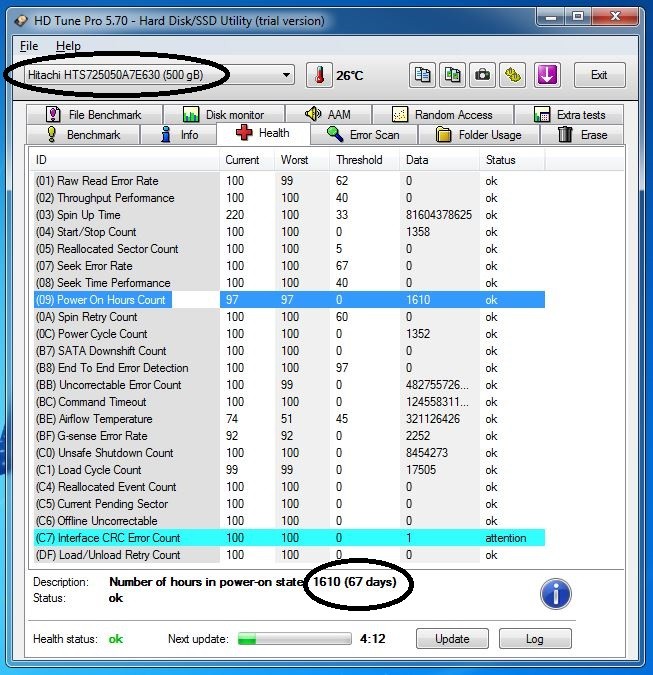The width and height of the screenshot is (653, 675).
Task: Select the Spin Retry Count row
Action: tap(289, 317)
